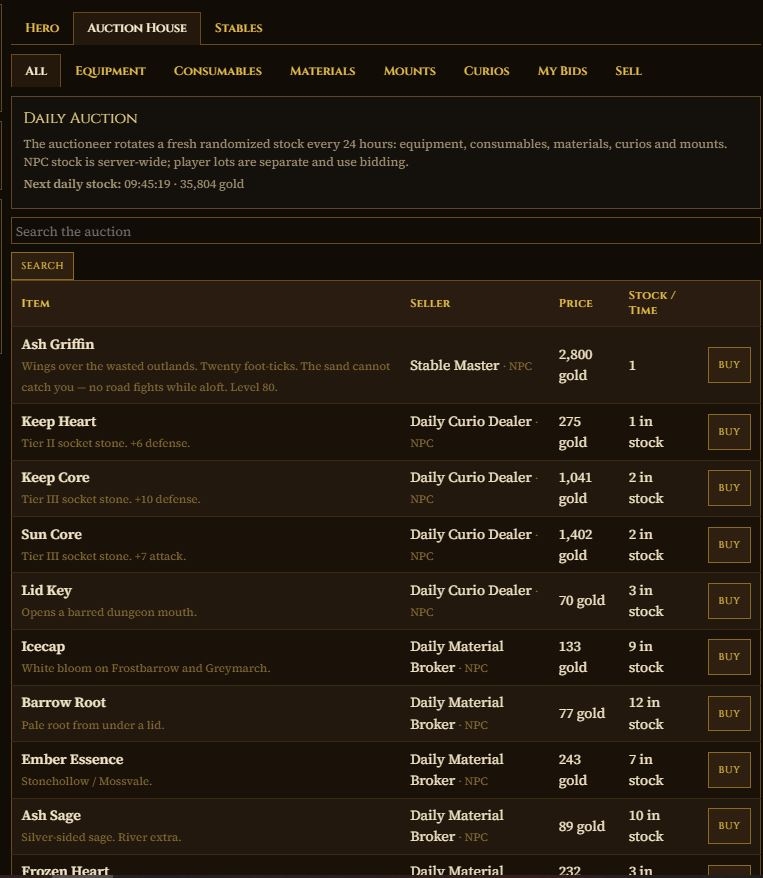Select the Auction House tab
This screenshot has height=878, width=763.
click(137, 28)
